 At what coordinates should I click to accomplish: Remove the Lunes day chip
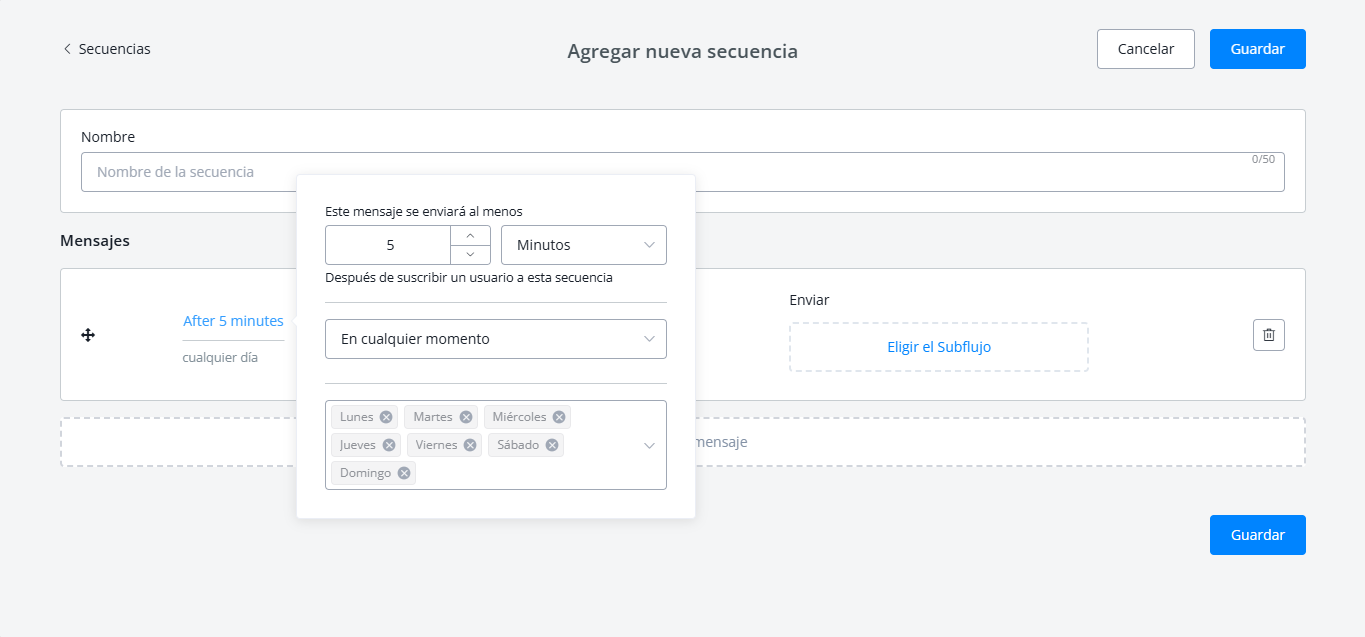click(x=385, y=416)
